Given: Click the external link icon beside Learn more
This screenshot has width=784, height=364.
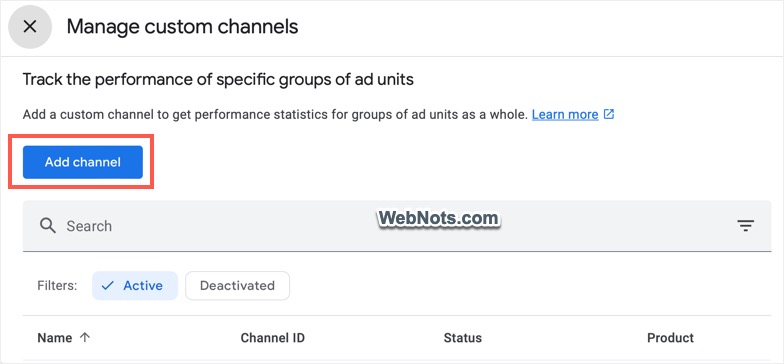Looking at the screenshot, I should click(x=608, y=114).
